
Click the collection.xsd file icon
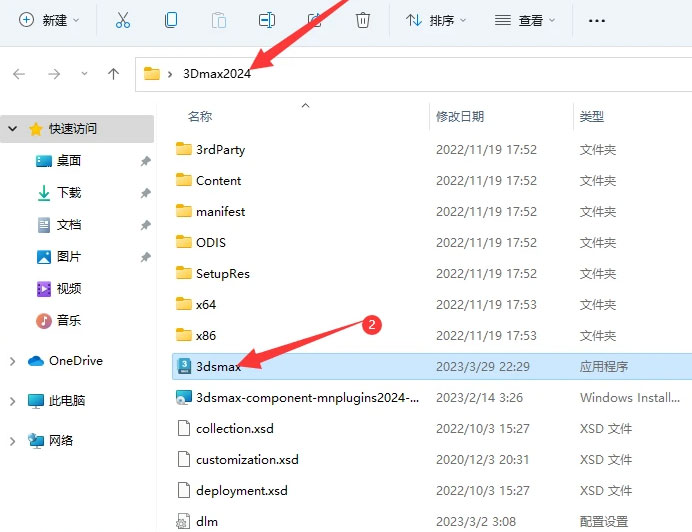pyautogui.click(x=184, y=428)
